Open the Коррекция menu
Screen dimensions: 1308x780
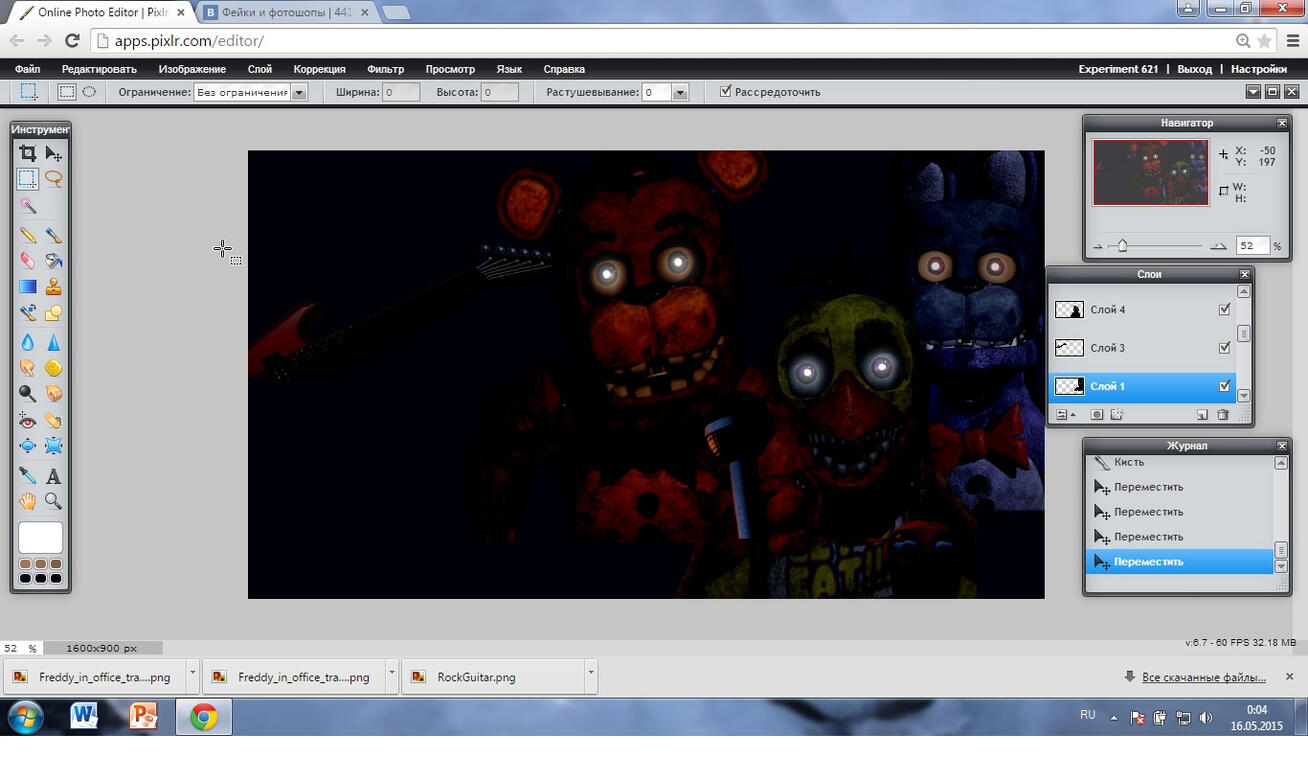319,69
